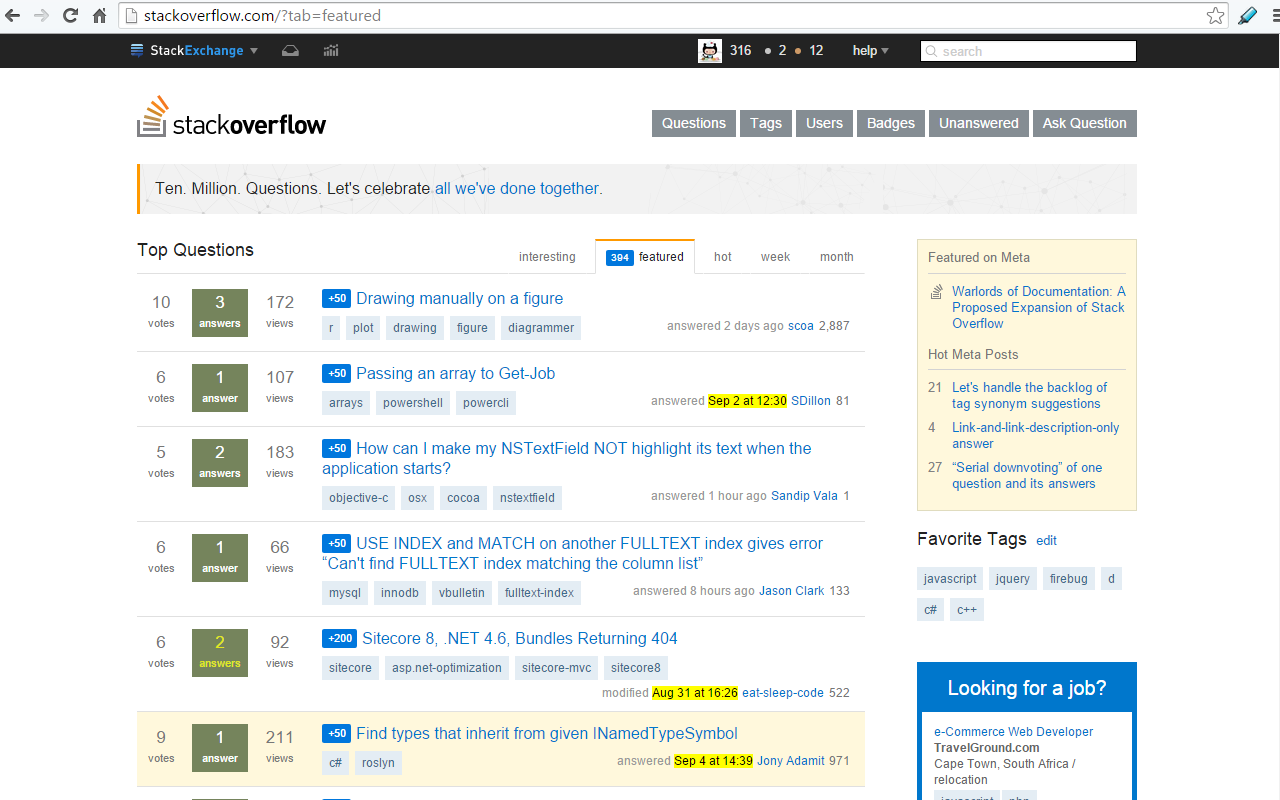Click the 'asp.net-optimization' tag
Screen dimensions: 1280x800
(x=447, y=668)
